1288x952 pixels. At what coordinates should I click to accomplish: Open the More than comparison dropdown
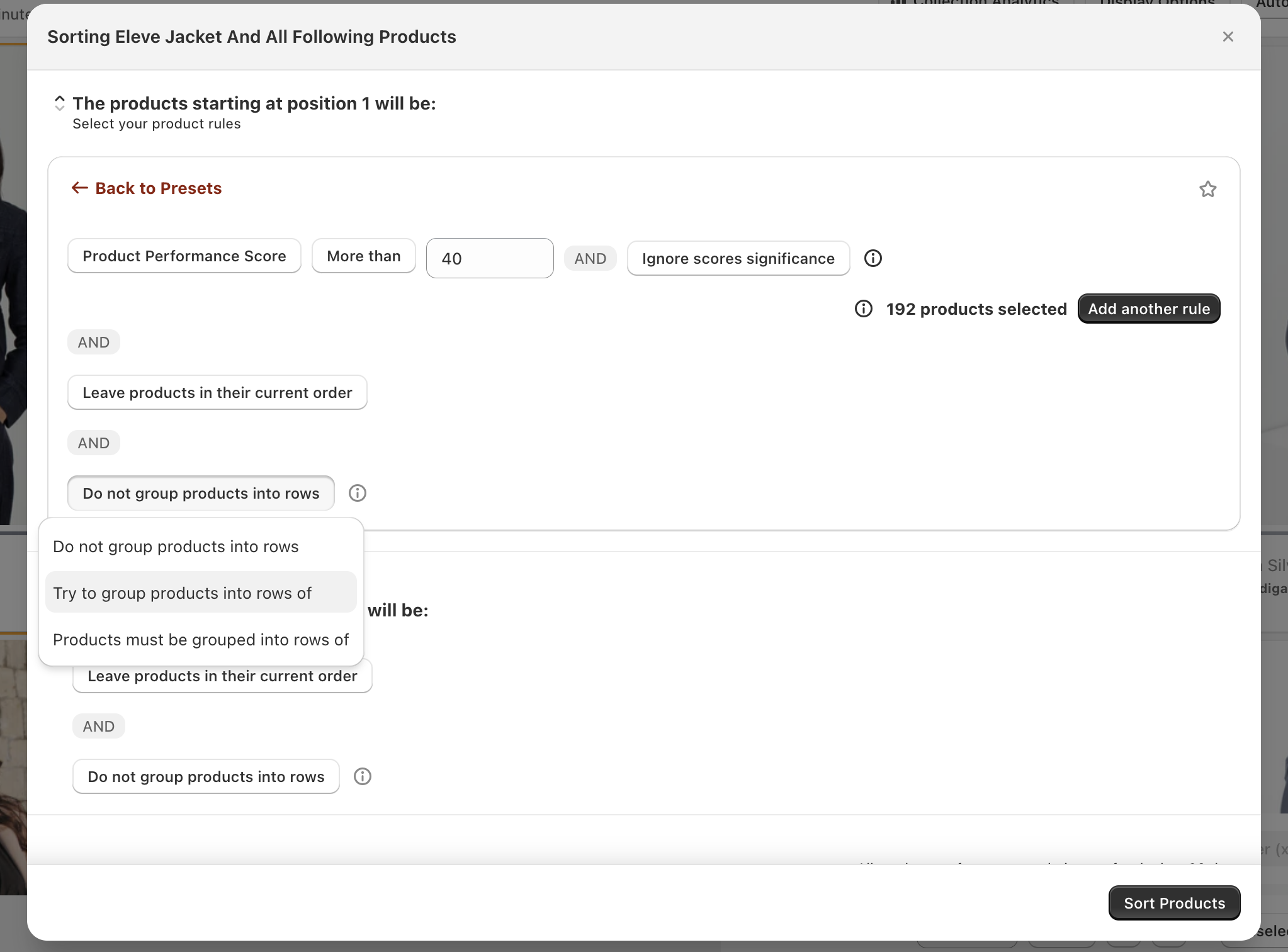tap(363, 256)
